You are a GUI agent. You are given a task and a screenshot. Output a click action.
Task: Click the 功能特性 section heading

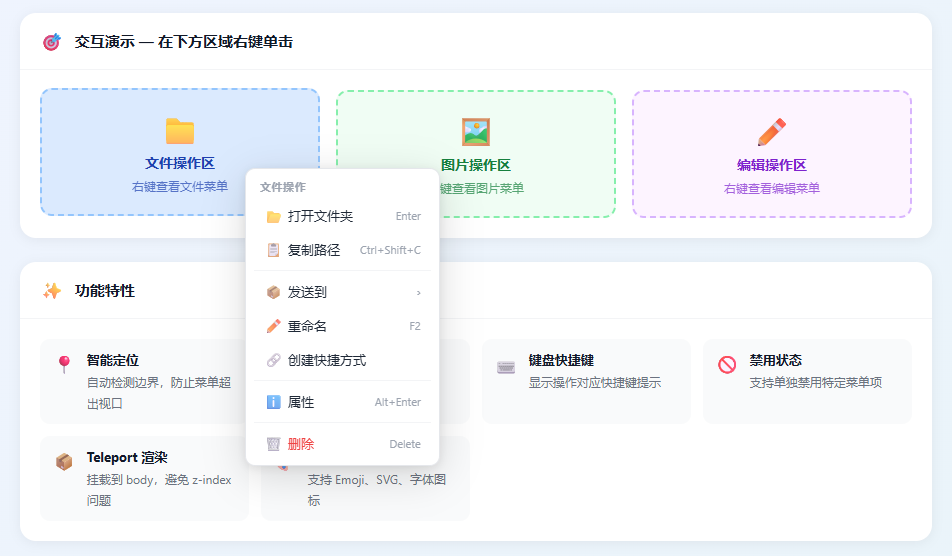tap(105, 291)
